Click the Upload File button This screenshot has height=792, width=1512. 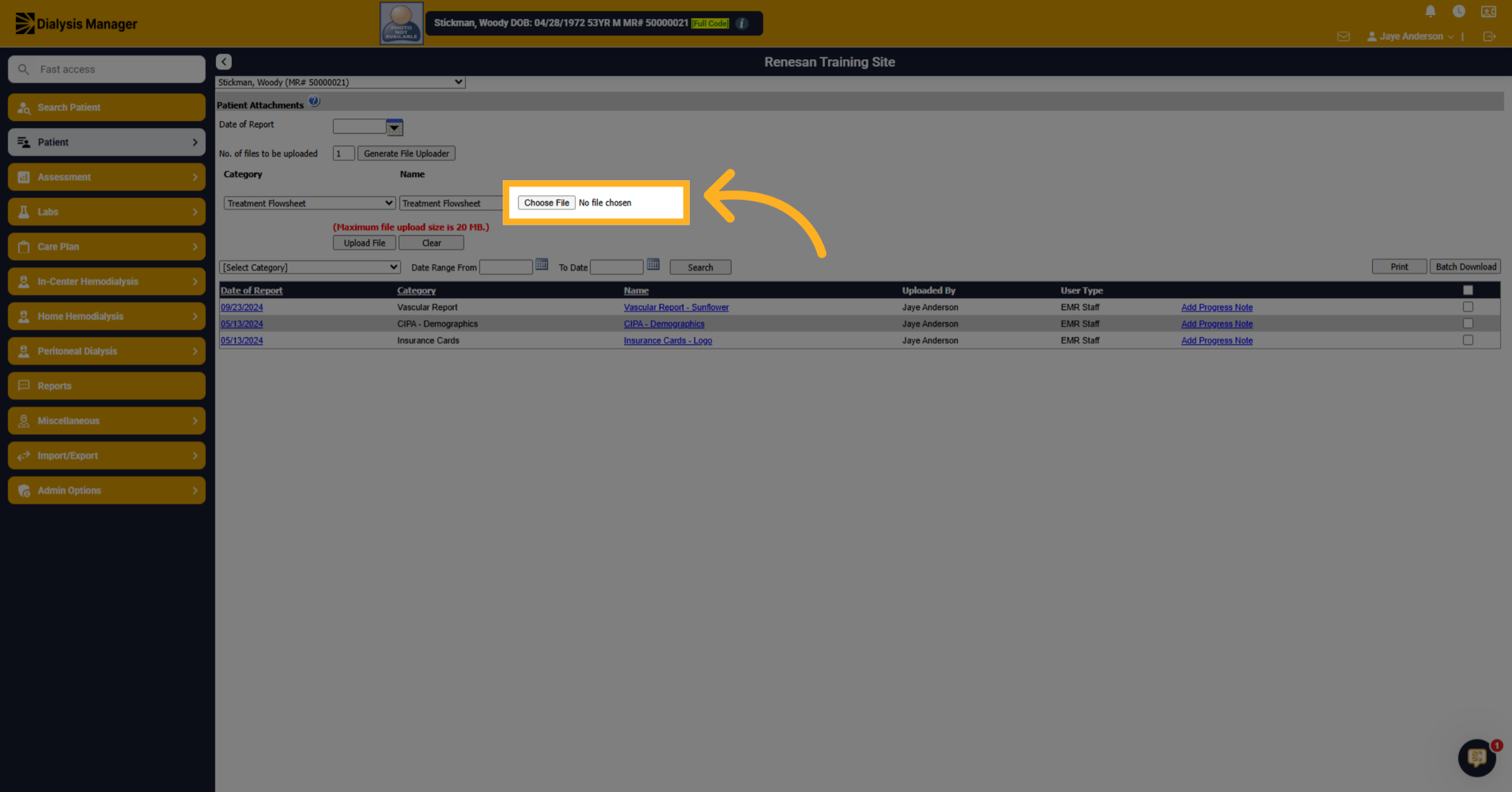364,243
